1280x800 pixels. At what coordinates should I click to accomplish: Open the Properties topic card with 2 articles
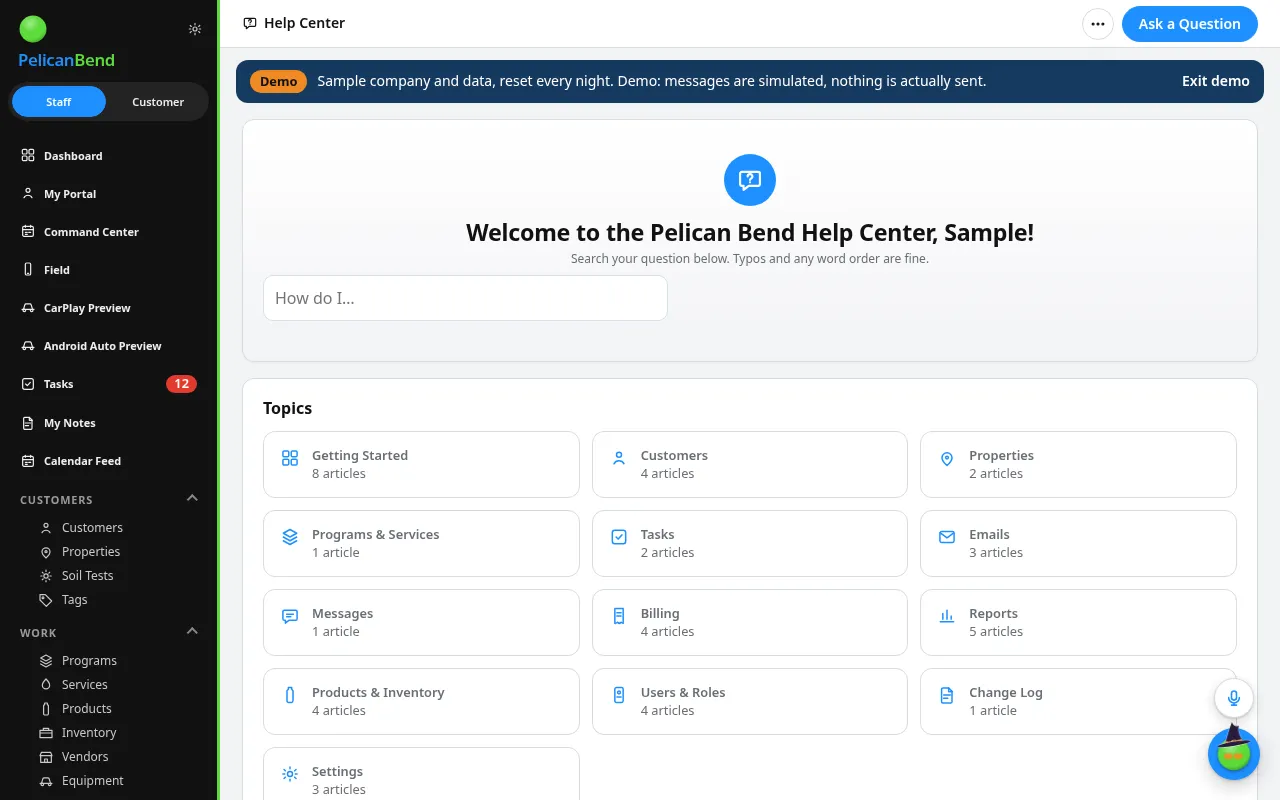[x=1078, y=464]
